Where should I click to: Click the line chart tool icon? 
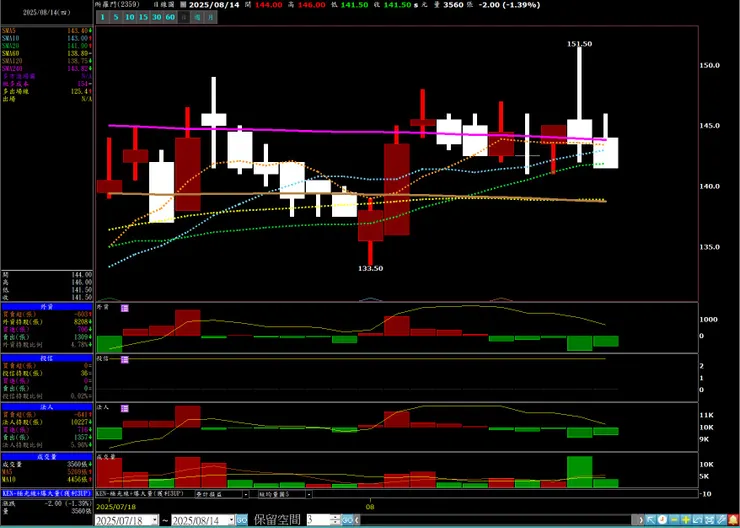698,520
